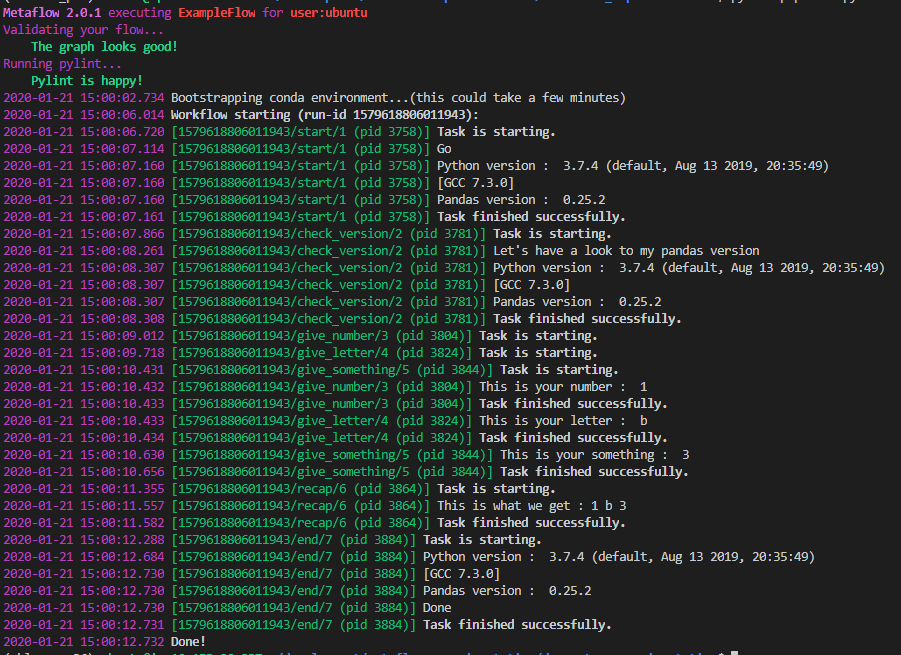The height and width of the screenshot is (655, 901).
Task: Select 'This is your number : 1' output
Action: click(563, 387)
